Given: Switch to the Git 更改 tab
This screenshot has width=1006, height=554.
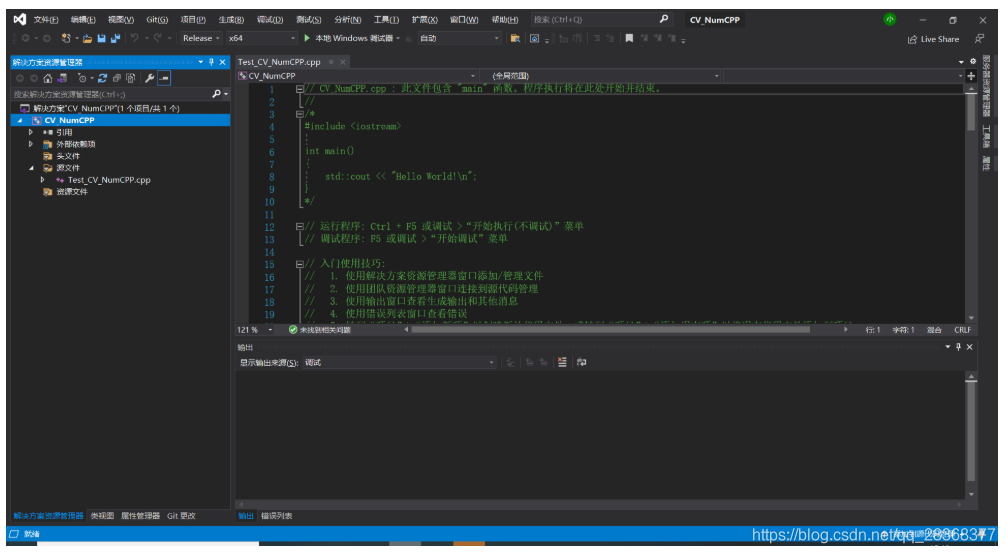Looking at the screenshot, I should pos(182,516).
